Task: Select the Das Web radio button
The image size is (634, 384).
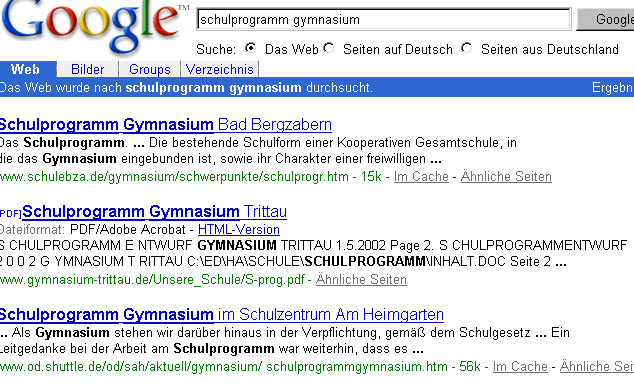Action: point(251,48)
